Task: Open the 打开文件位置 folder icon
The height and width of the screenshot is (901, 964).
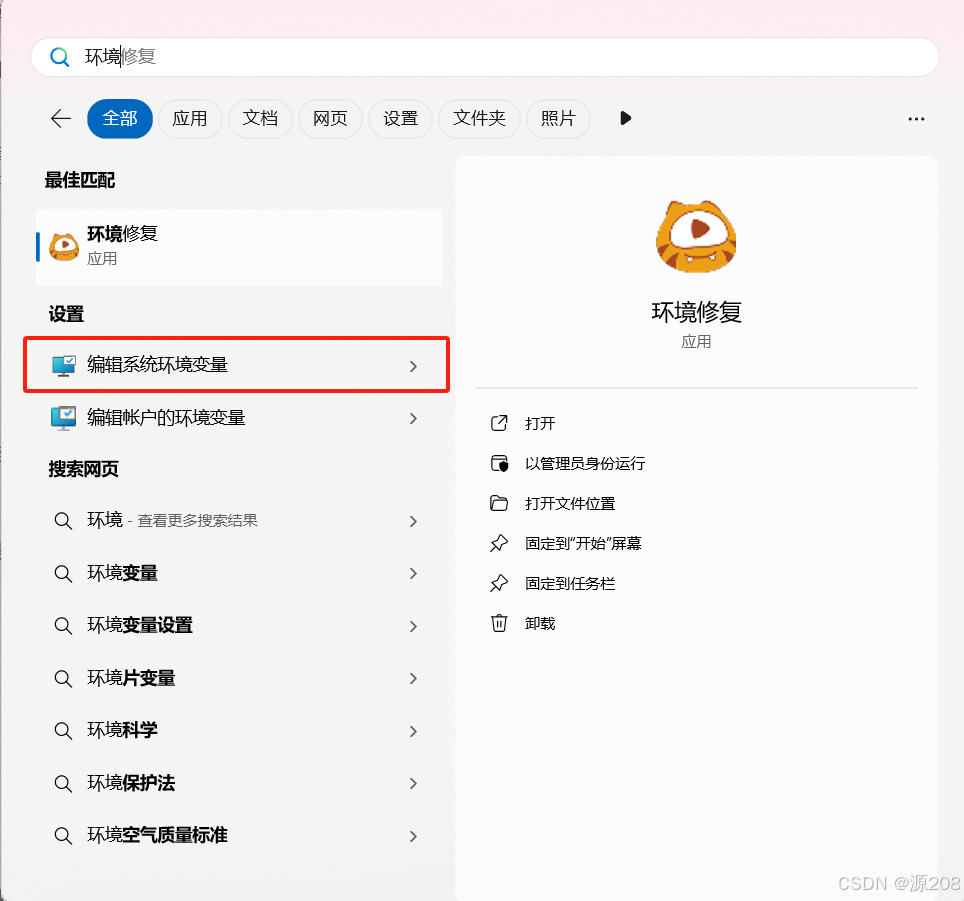Action: [499, 503]
